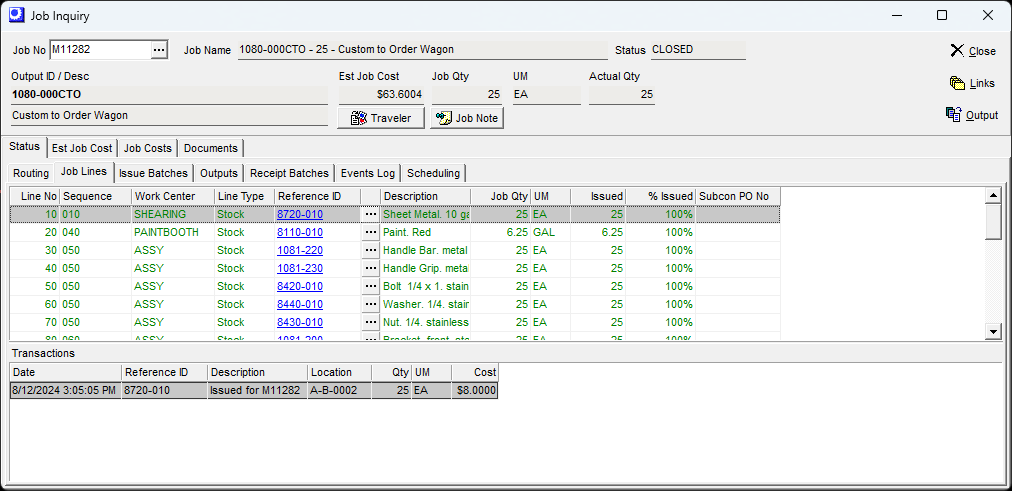Maximize the Job Inquiry window
The image size is (1012, 491).
click(942, 15)
